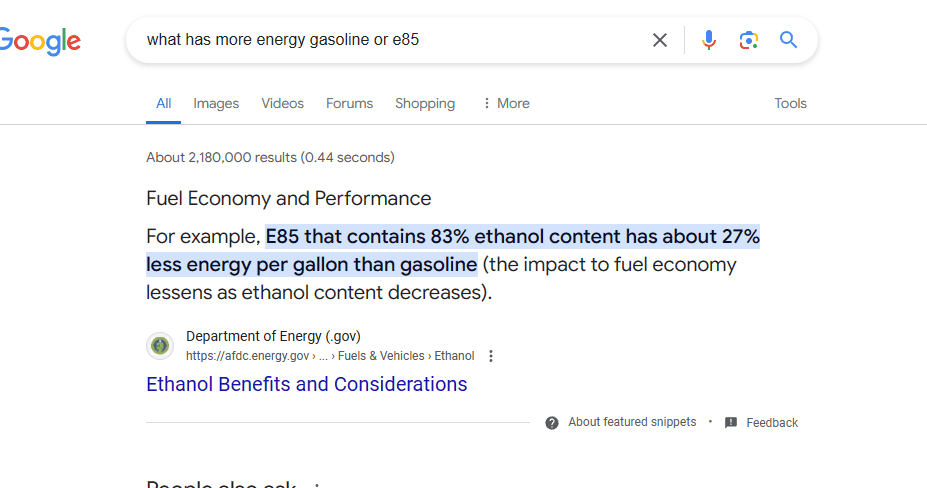Viewport: 927px width, 488px height.
Task: Switch to the Videos tab
Action: pyautogui.click(x=283, y=104)
